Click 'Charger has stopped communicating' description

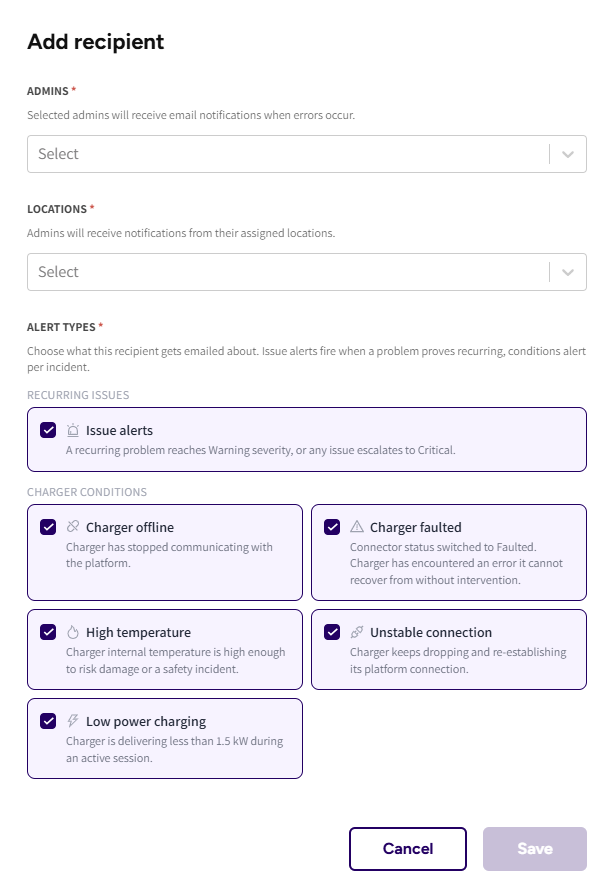tap(169, 555)
